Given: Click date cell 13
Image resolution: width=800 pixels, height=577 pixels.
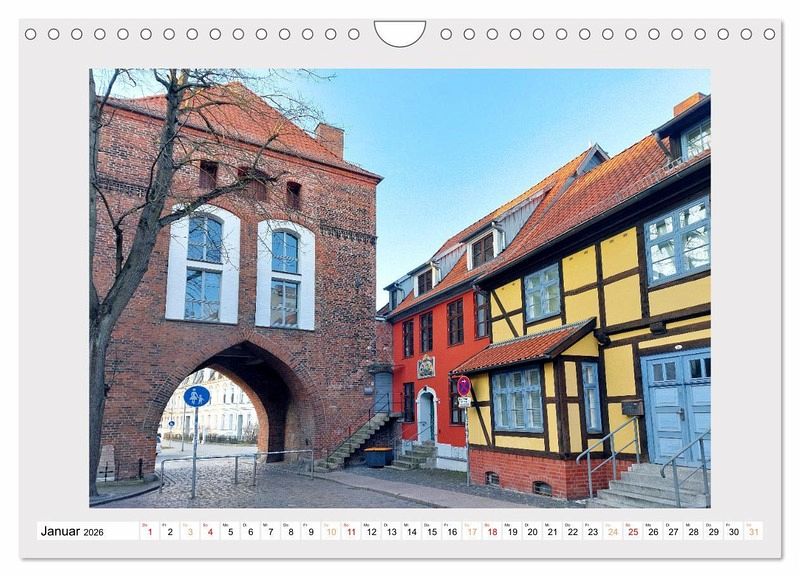Looking at the screenshot, I should [x=391, y=531].
